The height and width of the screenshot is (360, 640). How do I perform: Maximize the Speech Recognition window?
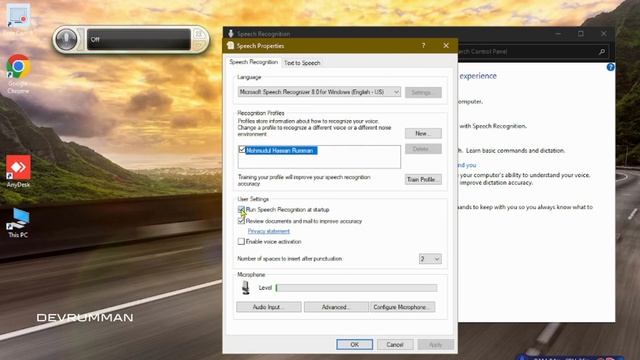pos(580,33)
